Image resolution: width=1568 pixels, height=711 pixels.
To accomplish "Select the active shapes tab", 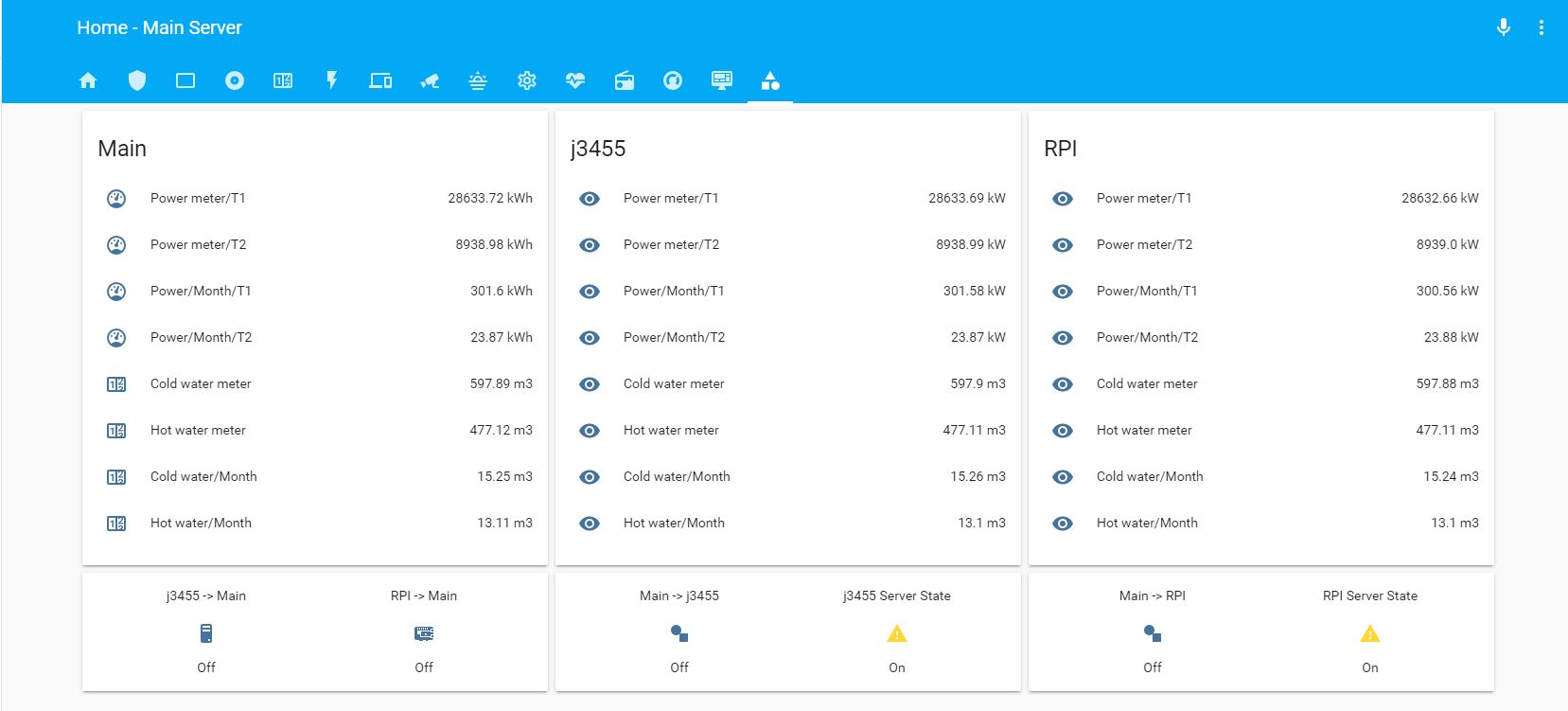I will click(770, 80).
